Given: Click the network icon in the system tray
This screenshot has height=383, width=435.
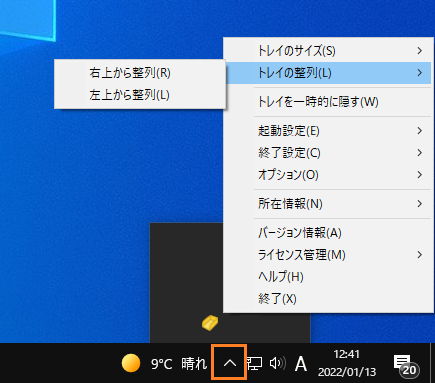Looking at the screenshot, I should pyautogui.click(x=254, y=363).
